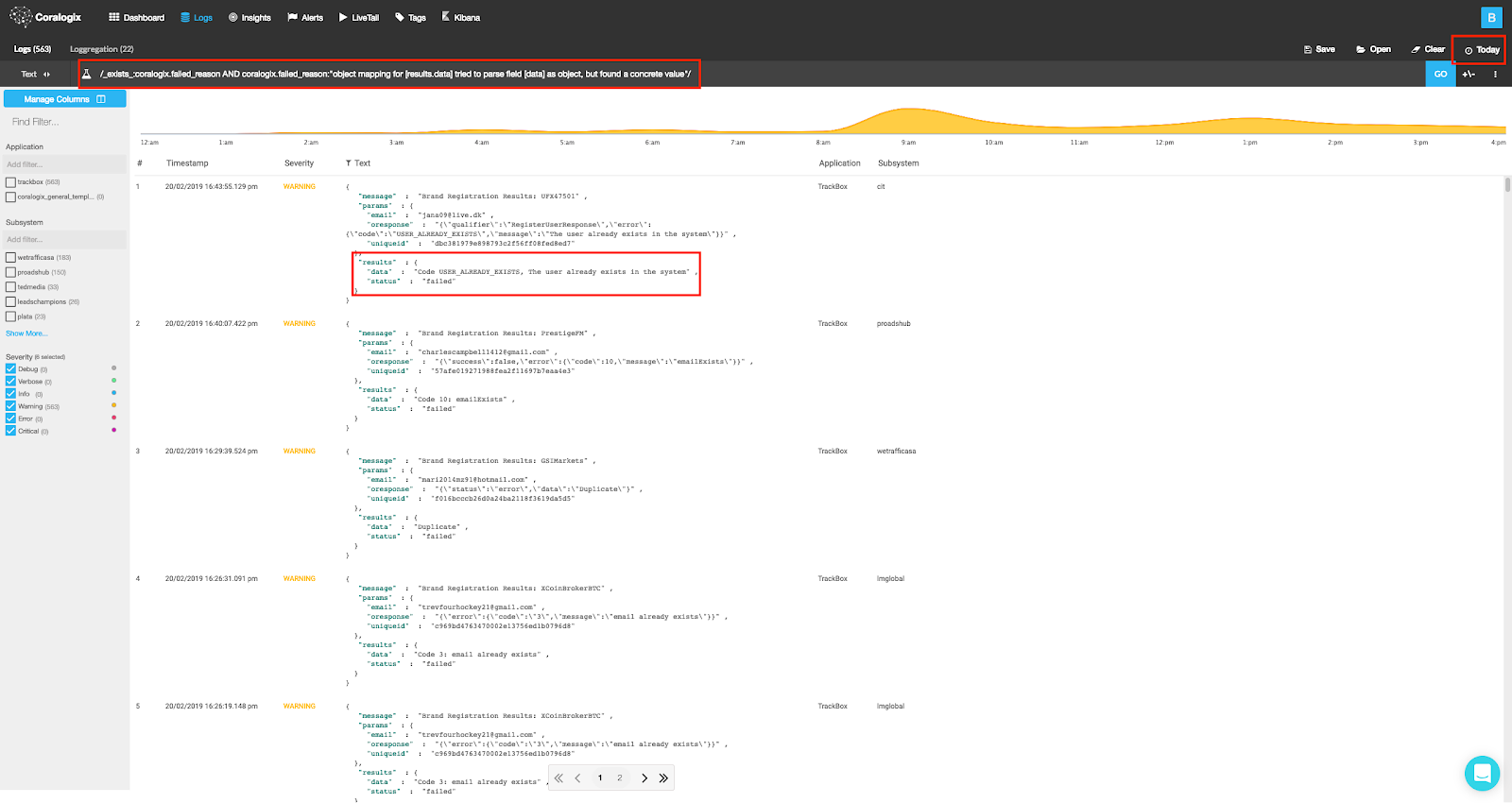Click the orange Warning color dot
The height and width of the screenshot is (803, 1512).
tap(114, 405)
